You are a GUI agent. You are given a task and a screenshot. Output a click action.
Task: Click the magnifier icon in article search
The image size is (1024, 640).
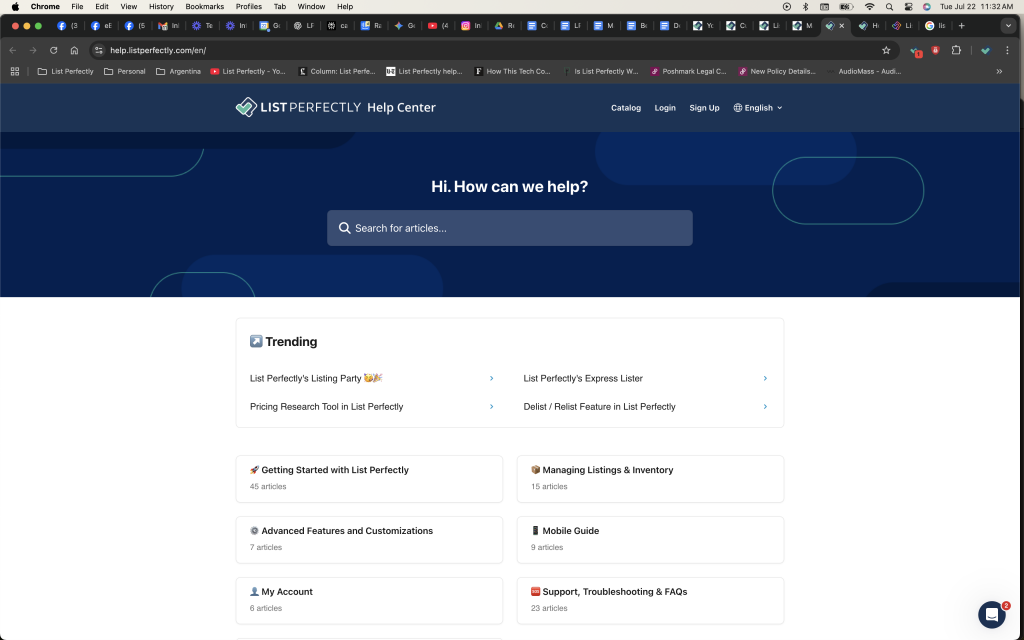[x=344, y=228]
